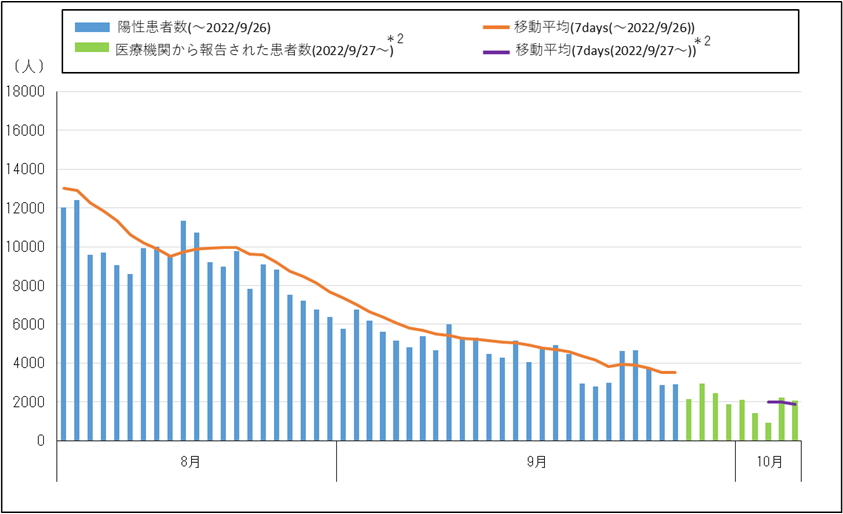Click the 2000 y-axis value label
The height and width of the screenshot is (514, 843).
tap(30, 402)
